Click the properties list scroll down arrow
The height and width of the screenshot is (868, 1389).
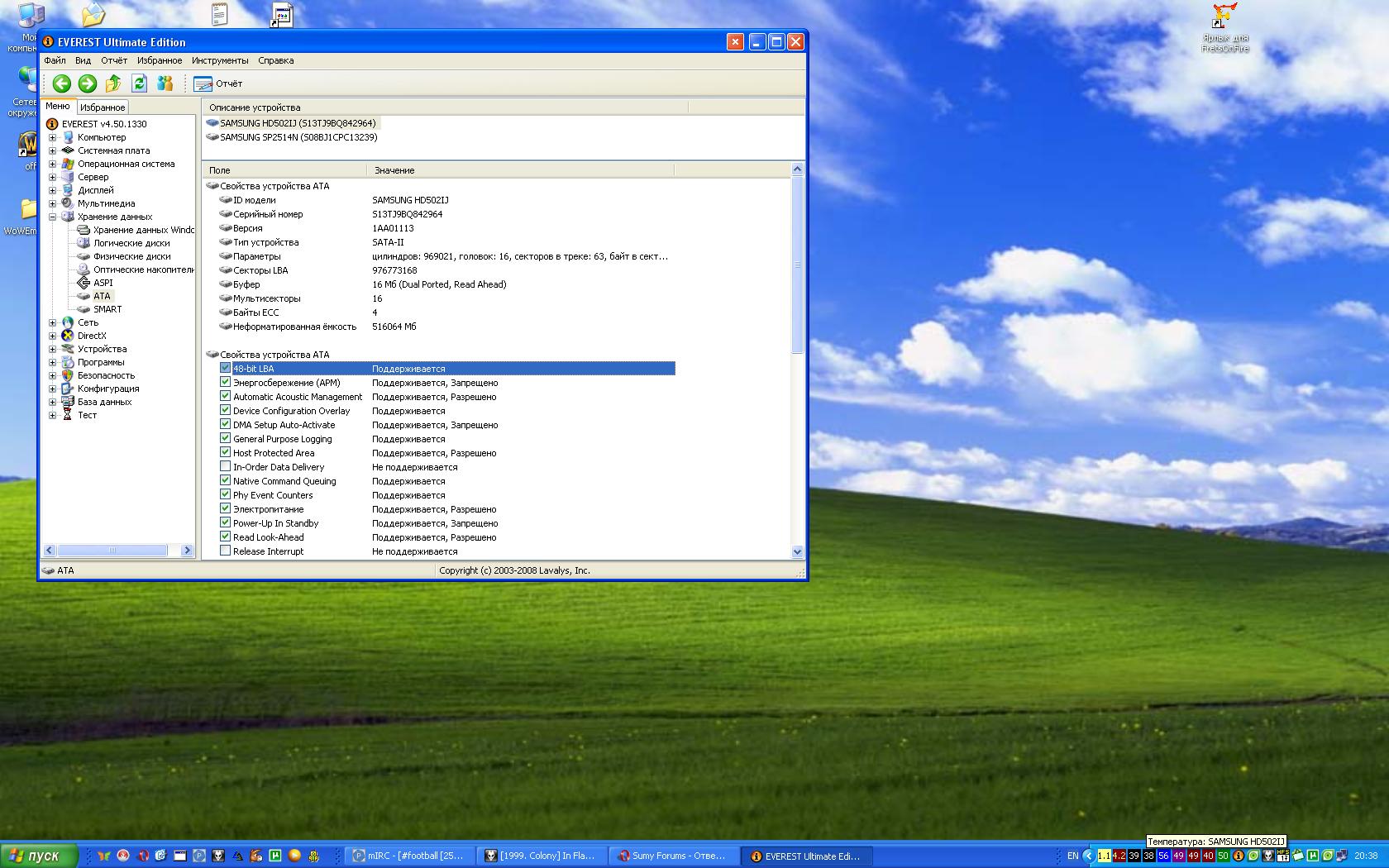coord(797,551)
